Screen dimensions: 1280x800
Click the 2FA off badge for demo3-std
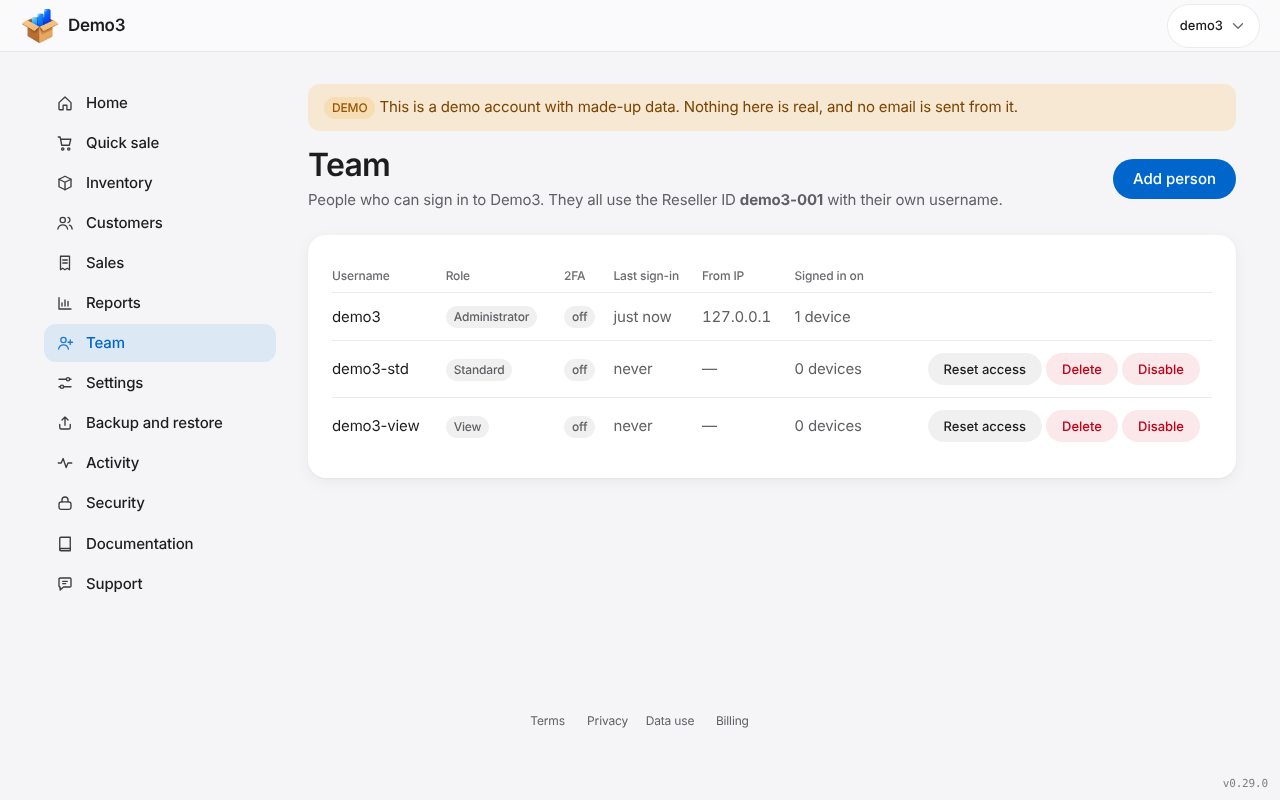pyautogui.click(x=579, y=370)
